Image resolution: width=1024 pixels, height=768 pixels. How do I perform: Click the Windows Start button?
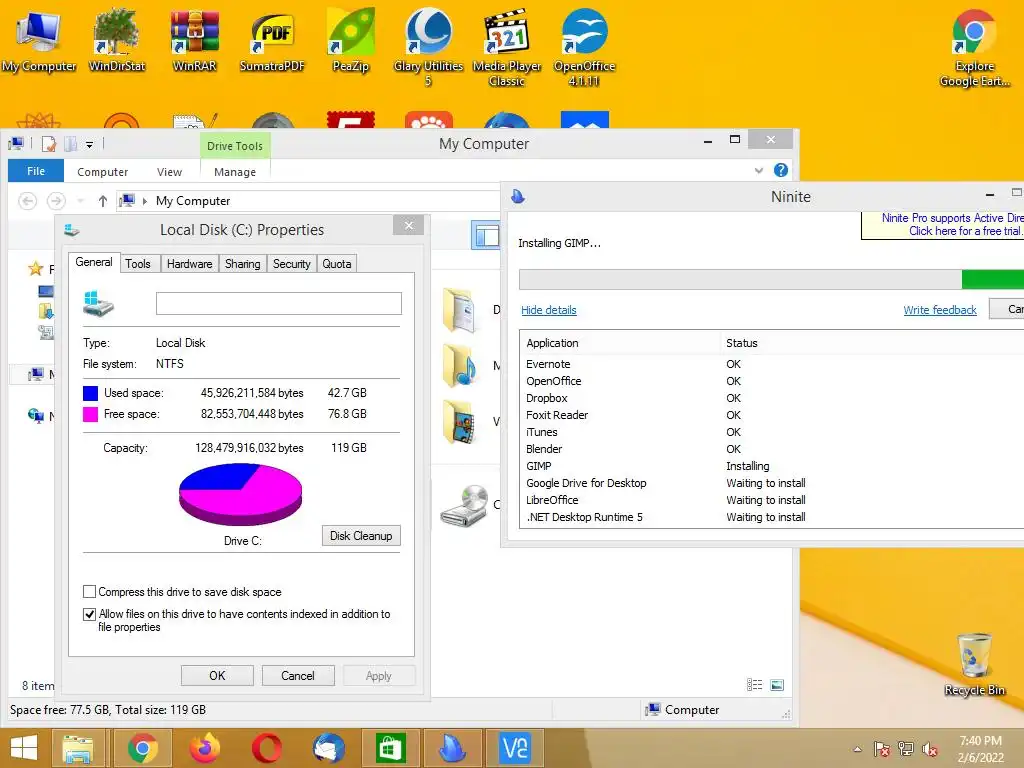point(24,748)
